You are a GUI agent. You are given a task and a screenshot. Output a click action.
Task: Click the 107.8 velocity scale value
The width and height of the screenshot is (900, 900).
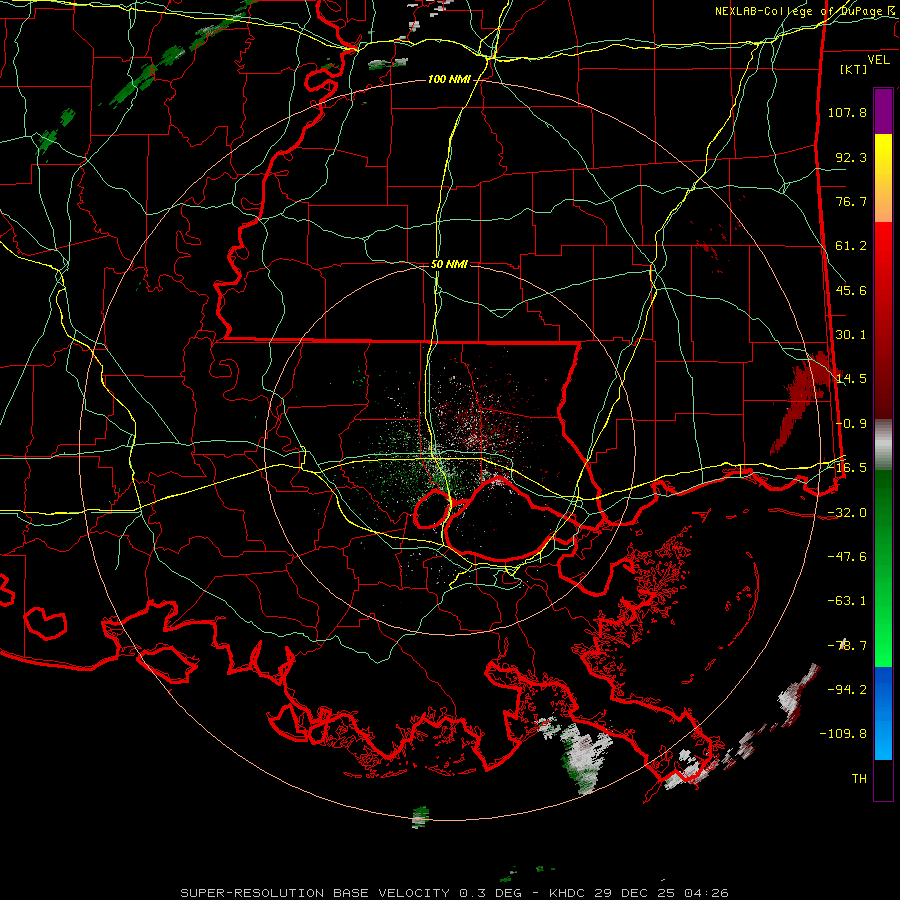coord(847,112)
